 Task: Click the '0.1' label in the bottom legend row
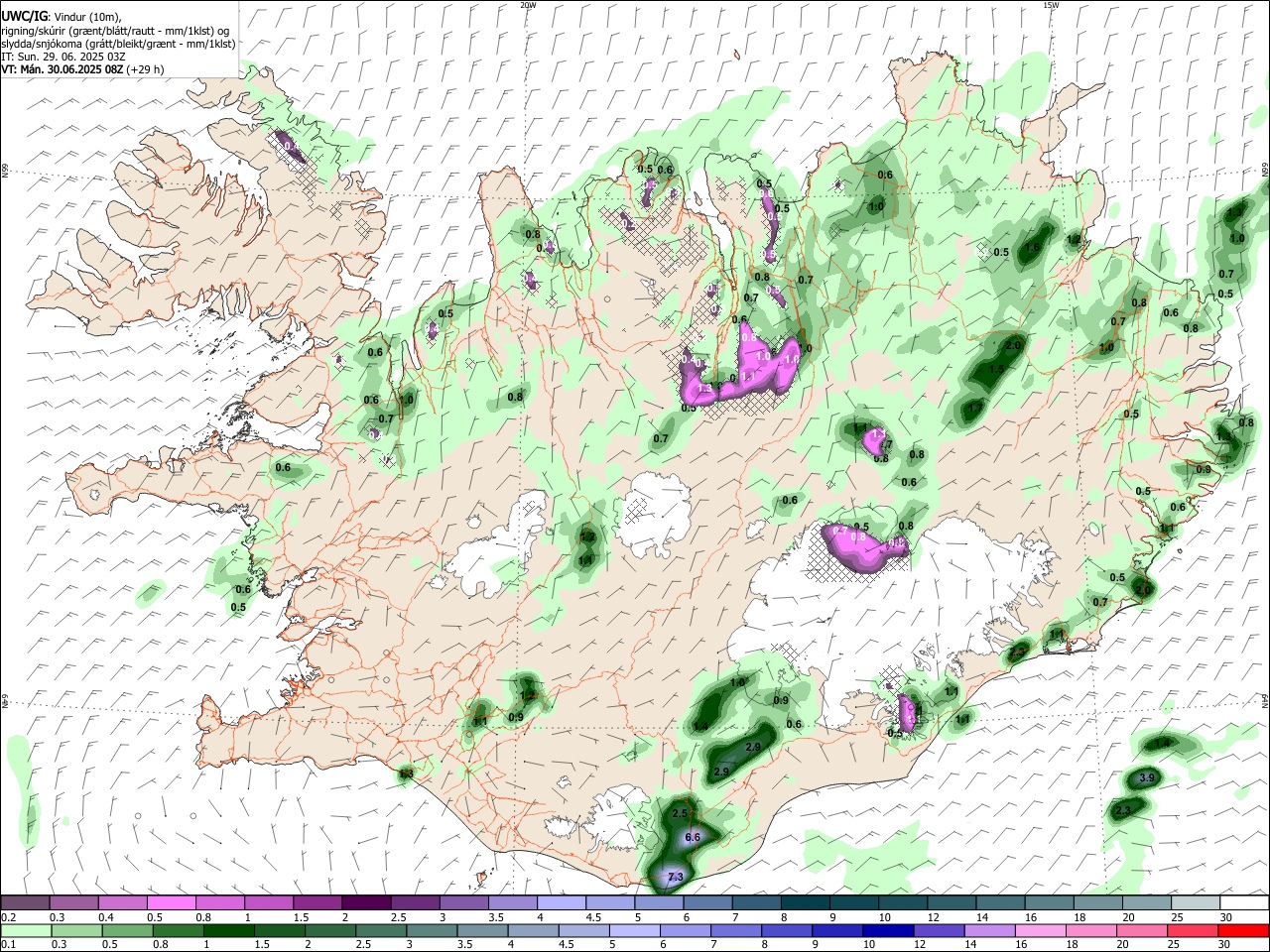click(x=9, y=945)
